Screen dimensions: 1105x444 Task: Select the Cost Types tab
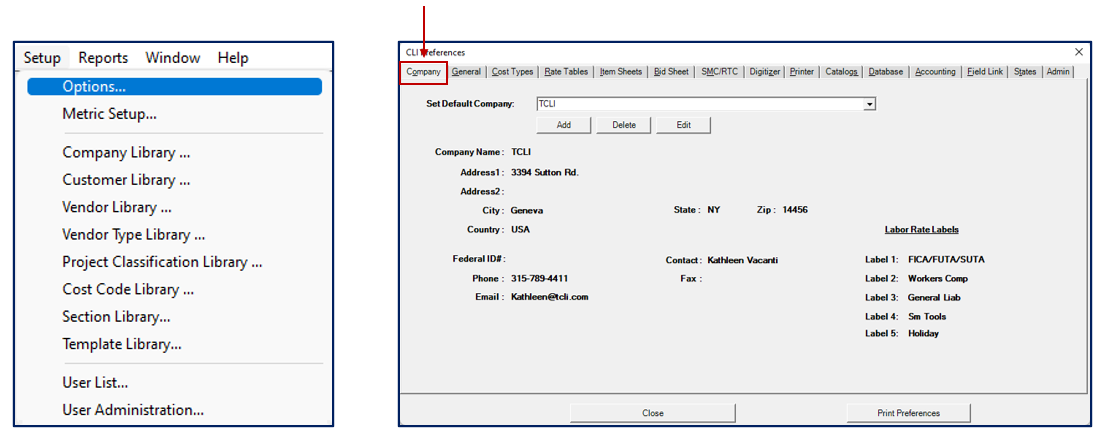[x=513, y=72]
